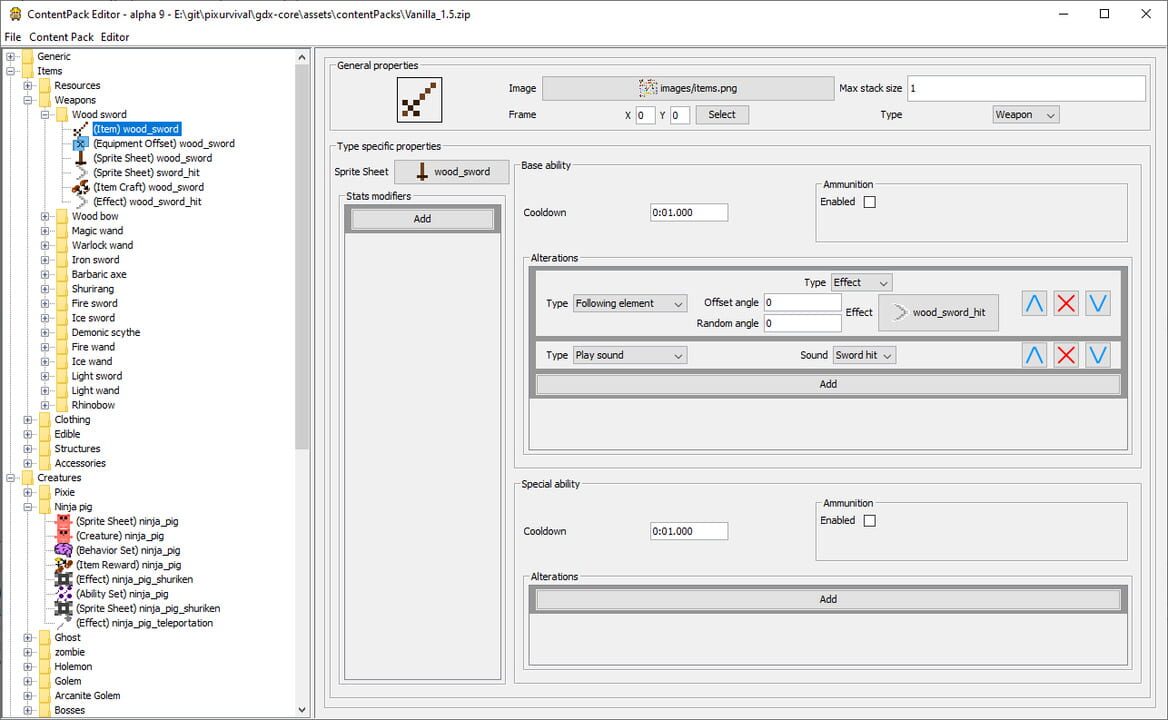This screenshot has width=1168, height=720.
Task: Open the File menu
Action: coord(13,37)
